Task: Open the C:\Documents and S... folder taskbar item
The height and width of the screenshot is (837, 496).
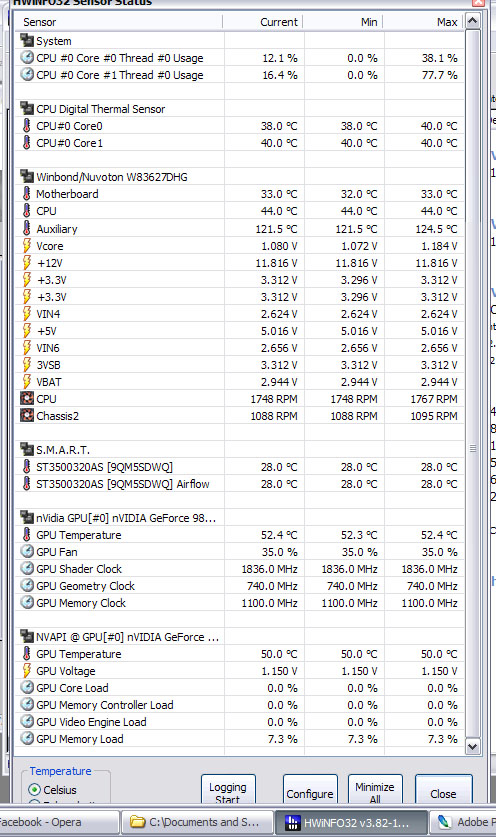Action: click(196, 822)
